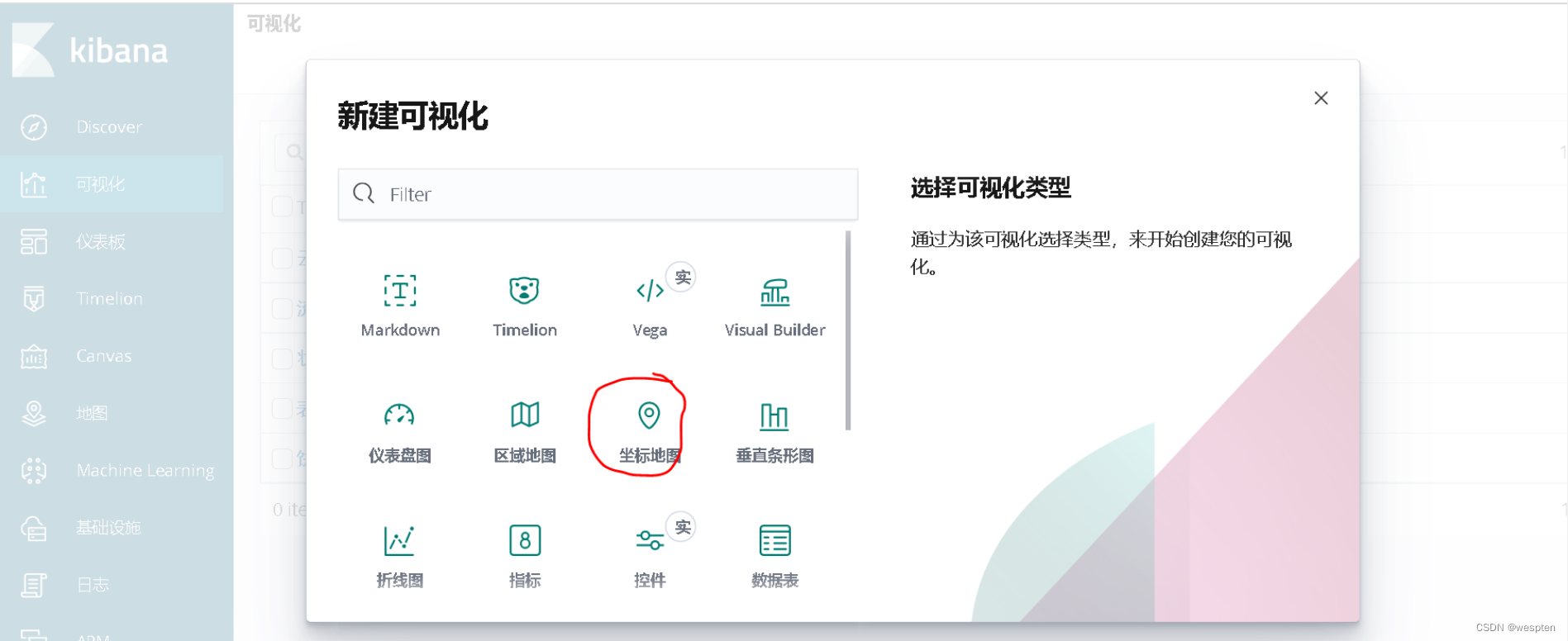The image size is (1568, 641).
Task: Pick the Vega visualization type
Action: click(650, 305)
